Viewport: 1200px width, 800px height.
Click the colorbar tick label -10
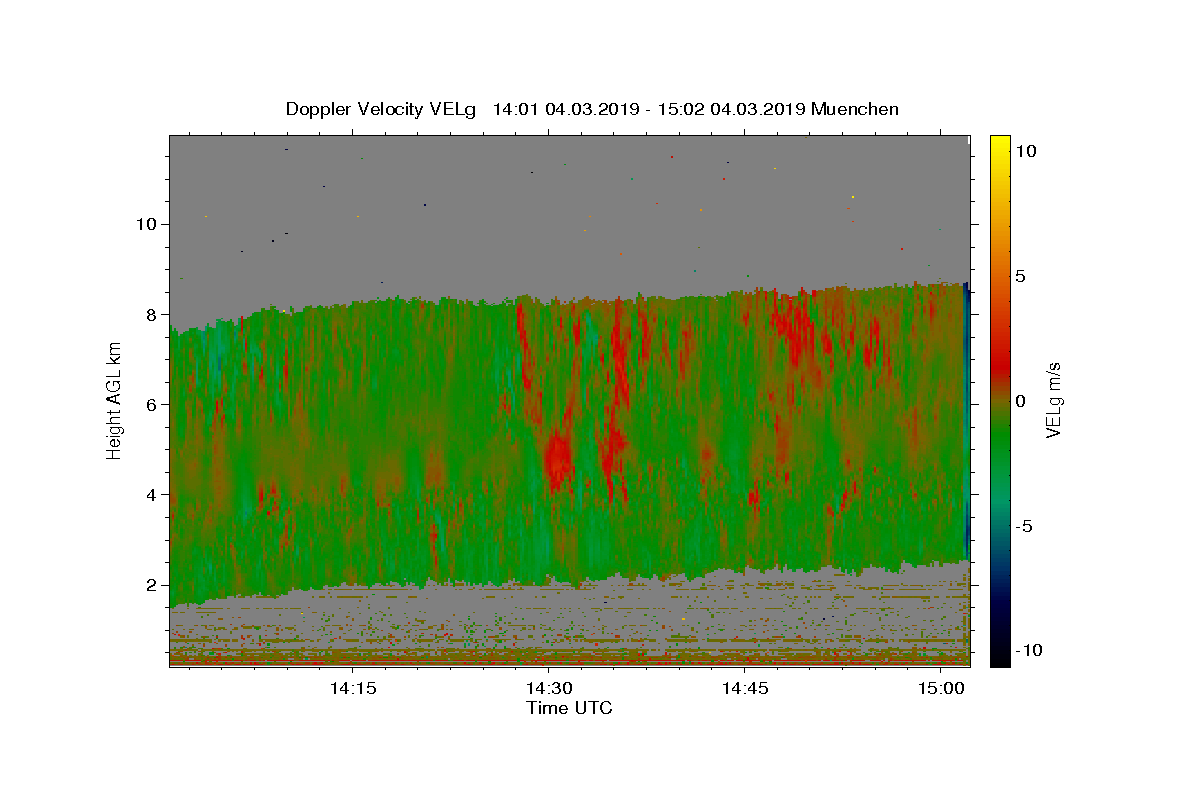click(x=1028, y=650)
